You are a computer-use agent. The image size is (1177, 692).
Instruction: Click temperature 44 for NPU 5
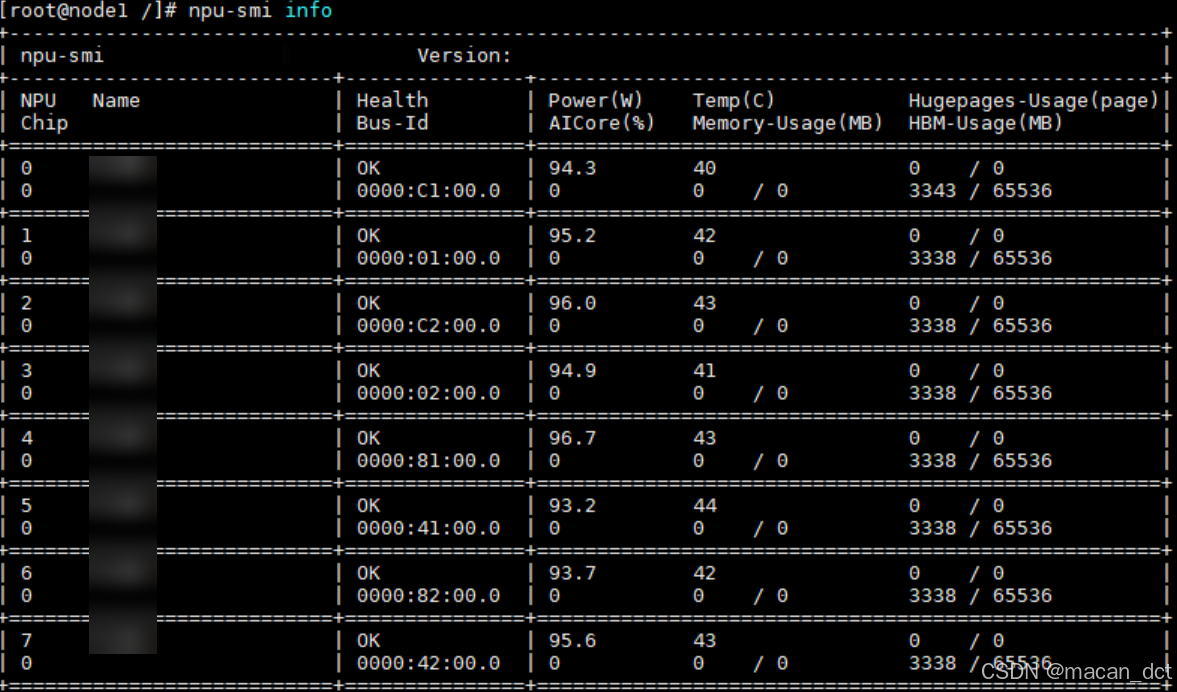tap(704, 506)
